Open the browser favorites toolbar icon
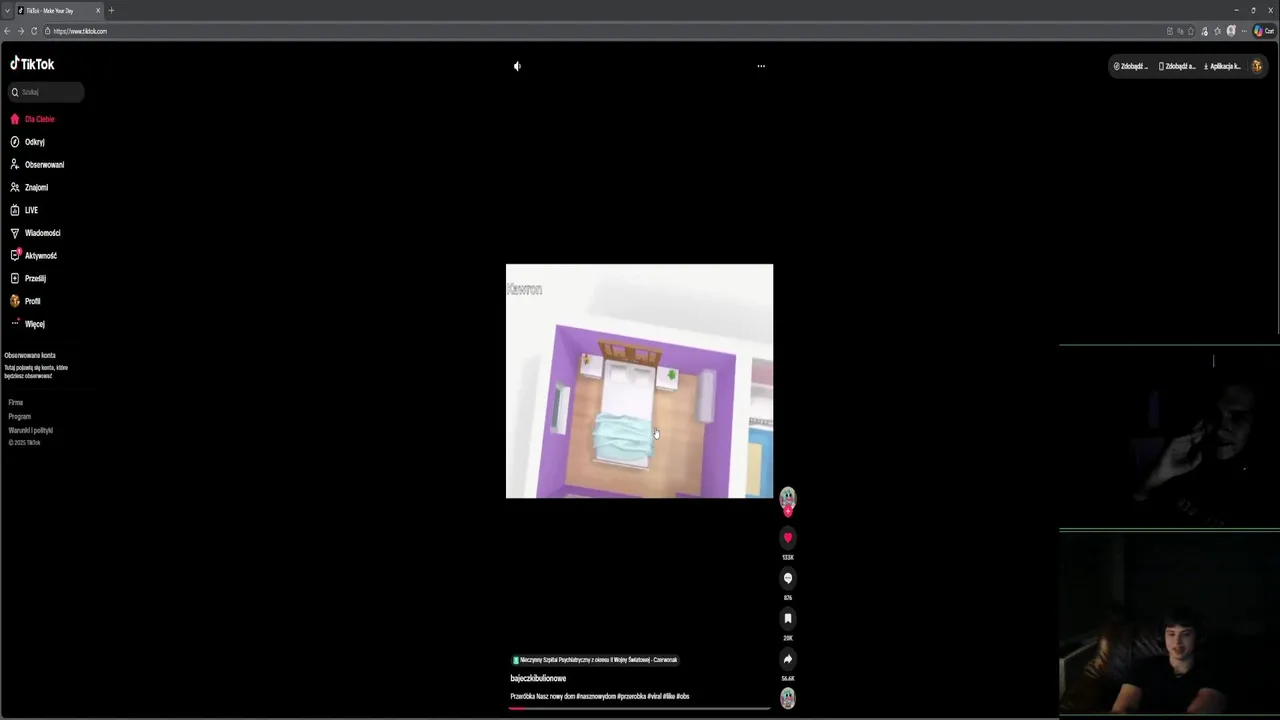The height and width of the screenshot is (720, 1280). tap(1217, 31)
